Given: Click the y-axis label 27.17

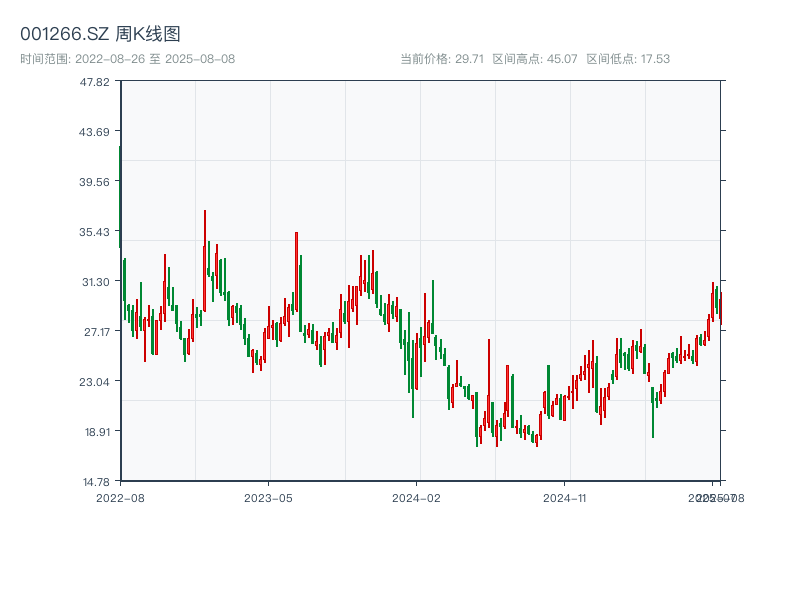Looking at the screenshot, I should 97,332.
